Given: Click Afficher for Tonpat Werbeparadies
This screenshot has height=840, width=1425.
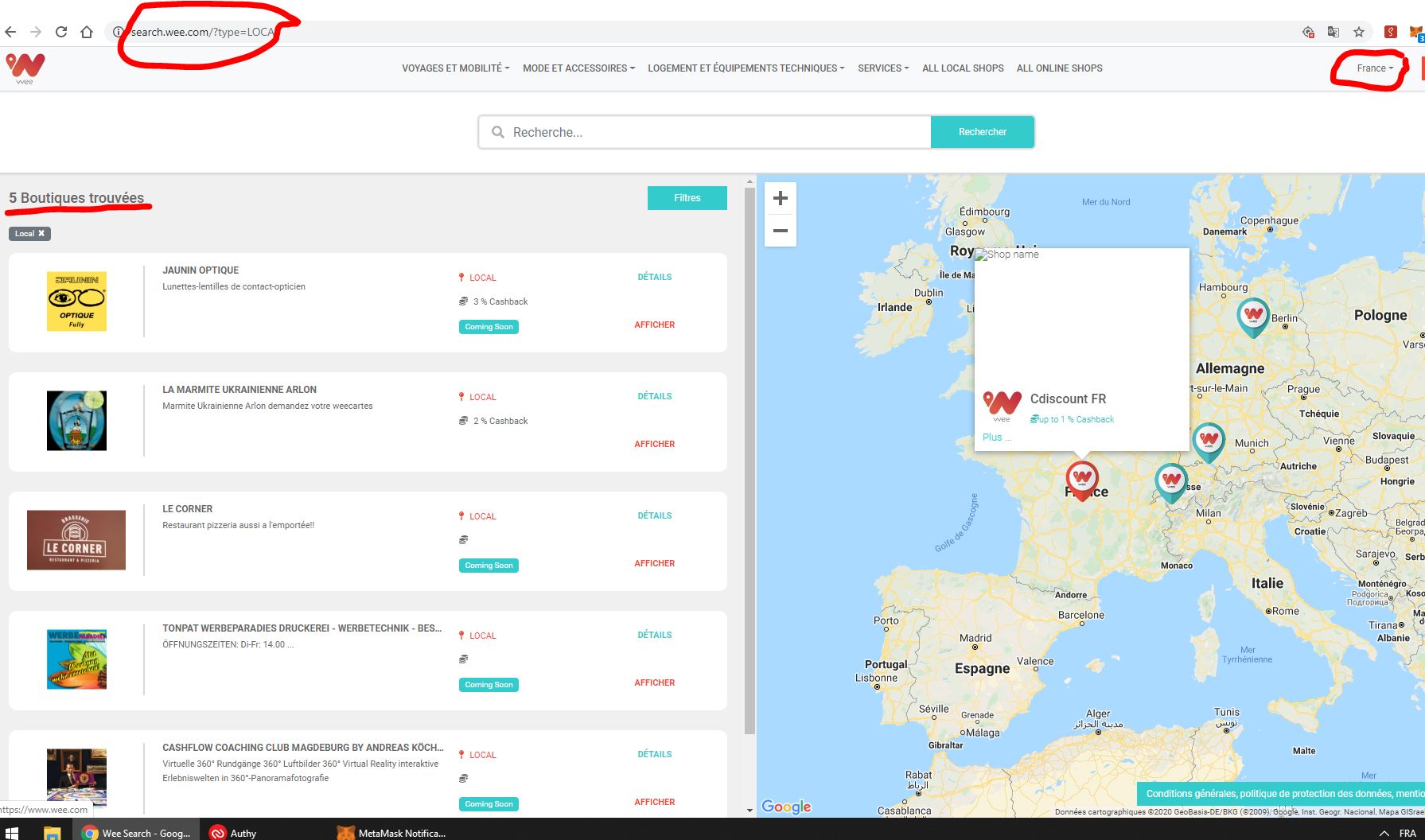Looking at the screenshot, I should [x=655, y=682].
